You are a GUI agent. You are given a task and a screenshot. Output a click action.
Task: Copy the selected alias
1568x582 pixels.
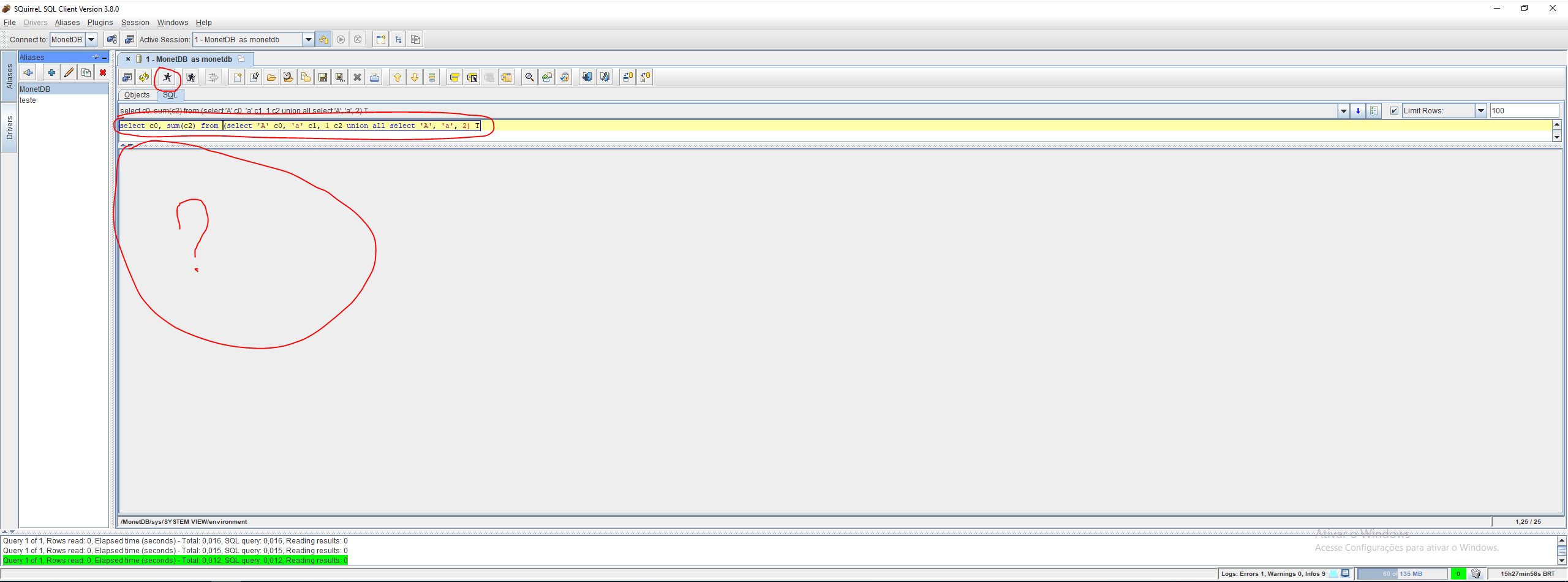pyautogui.click(x=86, y=73)
